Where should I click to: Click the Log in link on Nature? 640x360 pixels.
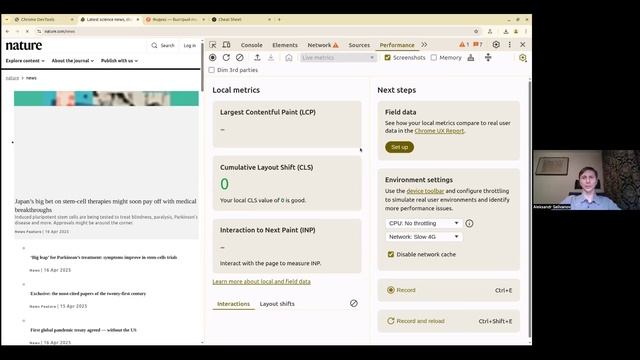click(189, 45)
